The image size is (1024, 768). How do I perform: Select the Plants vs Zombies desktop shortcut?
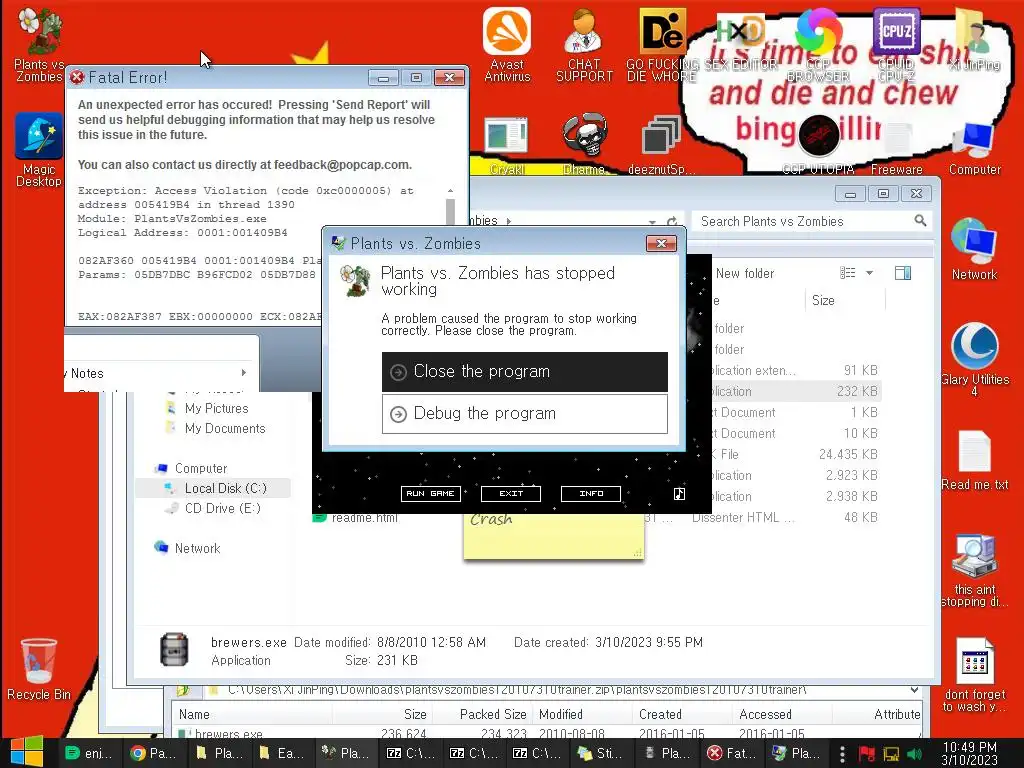(39, 45)
